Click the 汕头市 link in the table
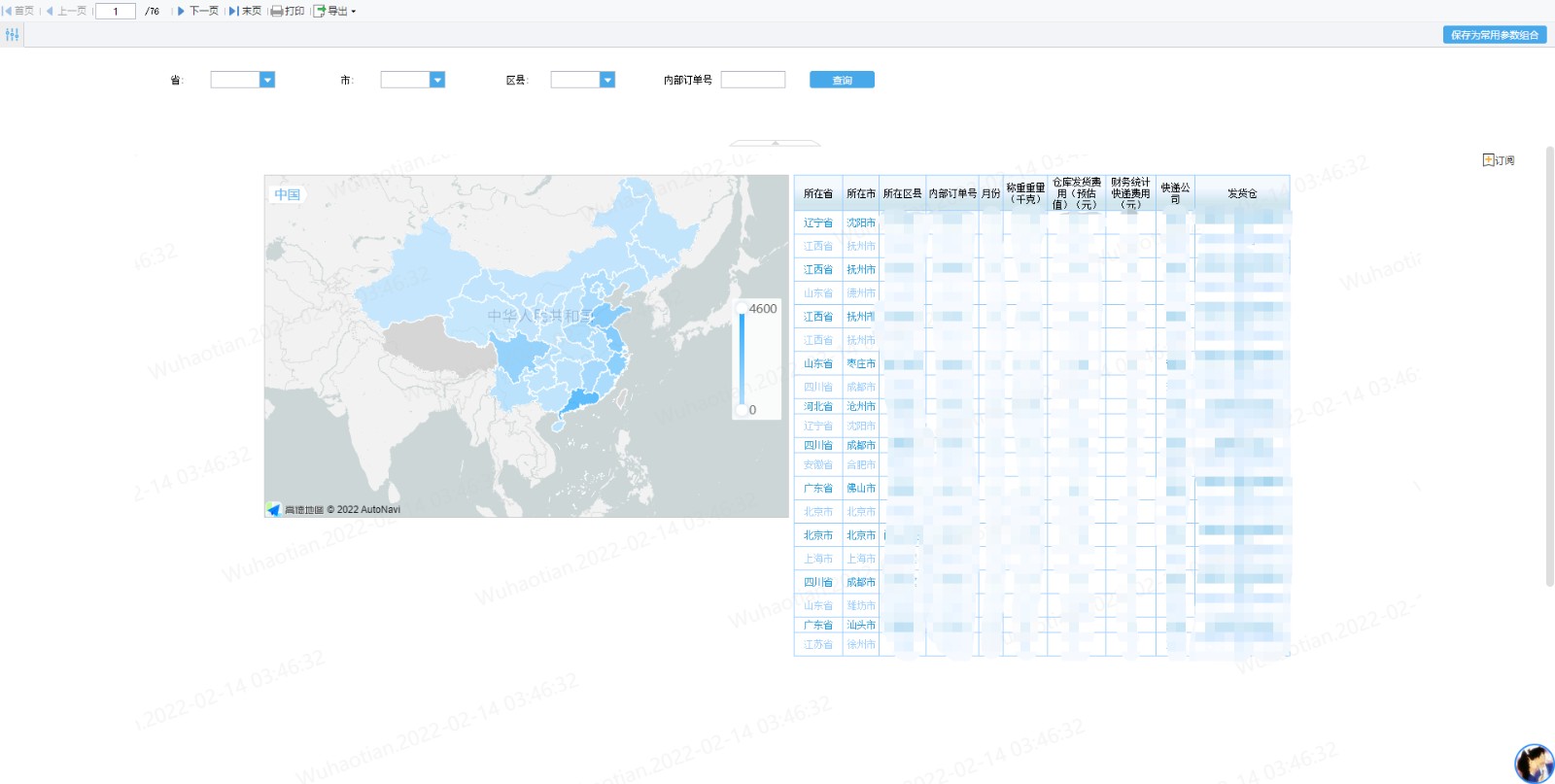This screenshot has height=784, width=1555. click(861, 625)
